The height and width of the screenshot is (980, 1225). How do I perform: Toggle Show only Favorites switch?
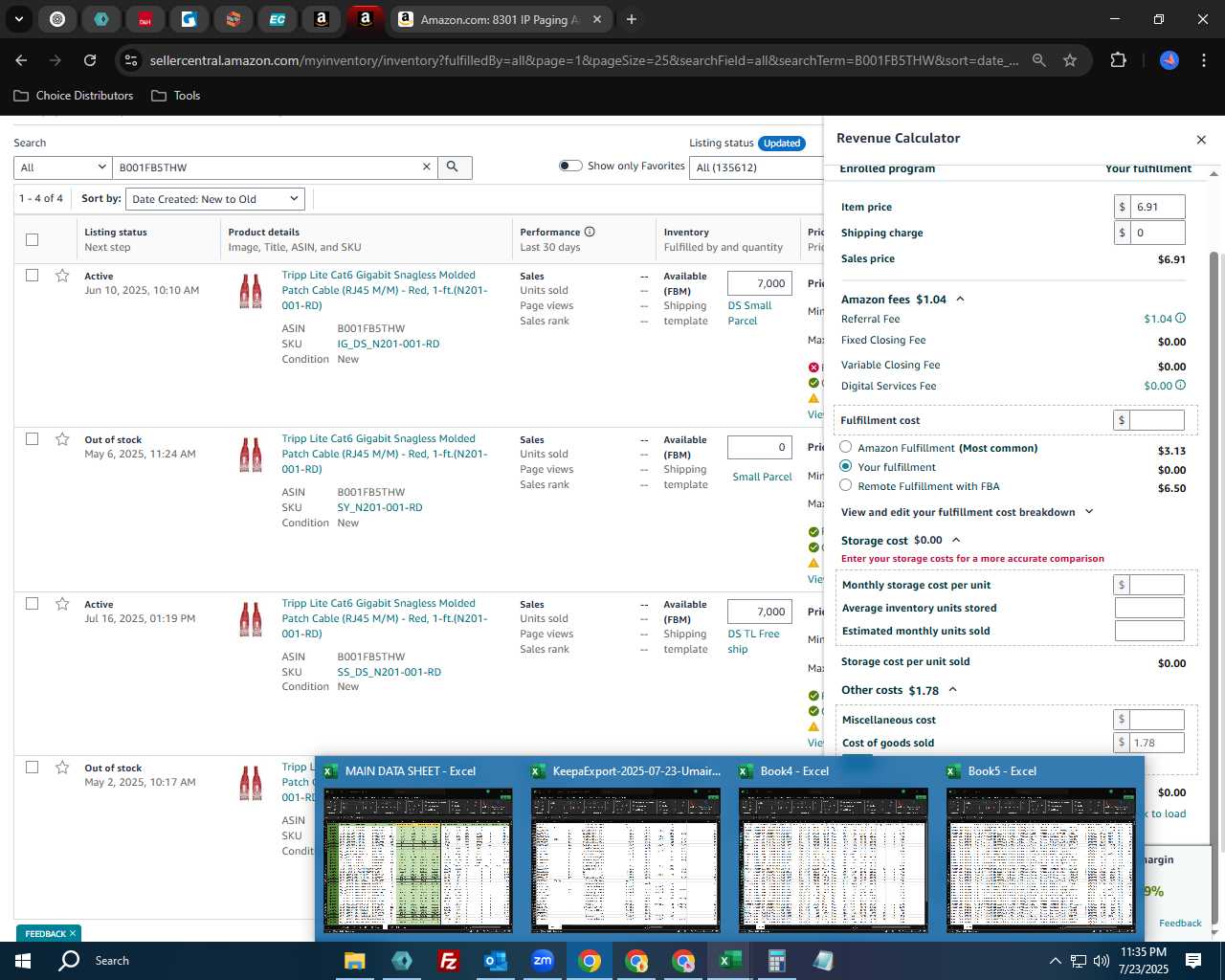(x=570, y=166)
